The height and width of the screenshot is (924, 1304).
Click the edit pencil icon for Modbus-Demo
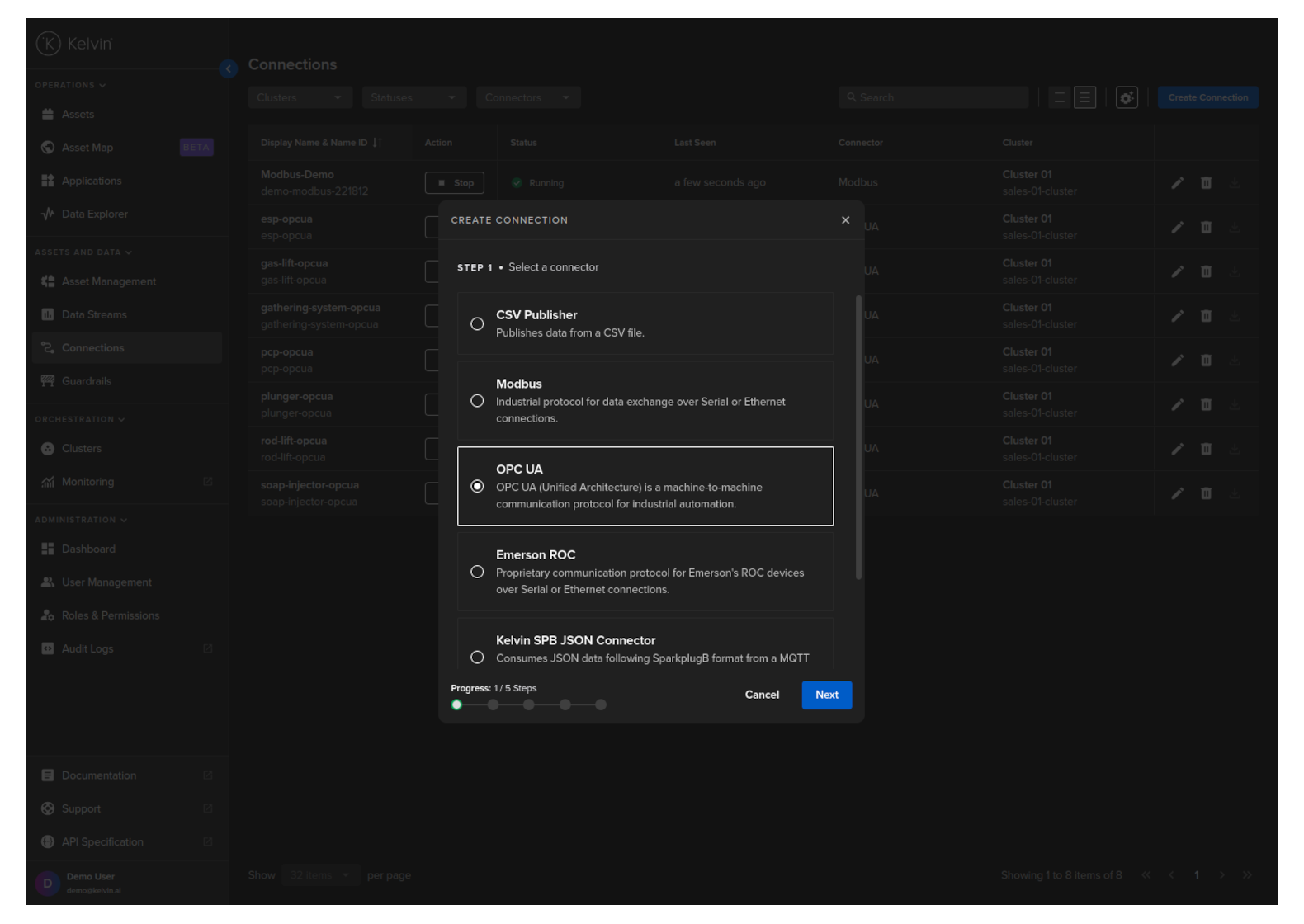coord(1177,183)
